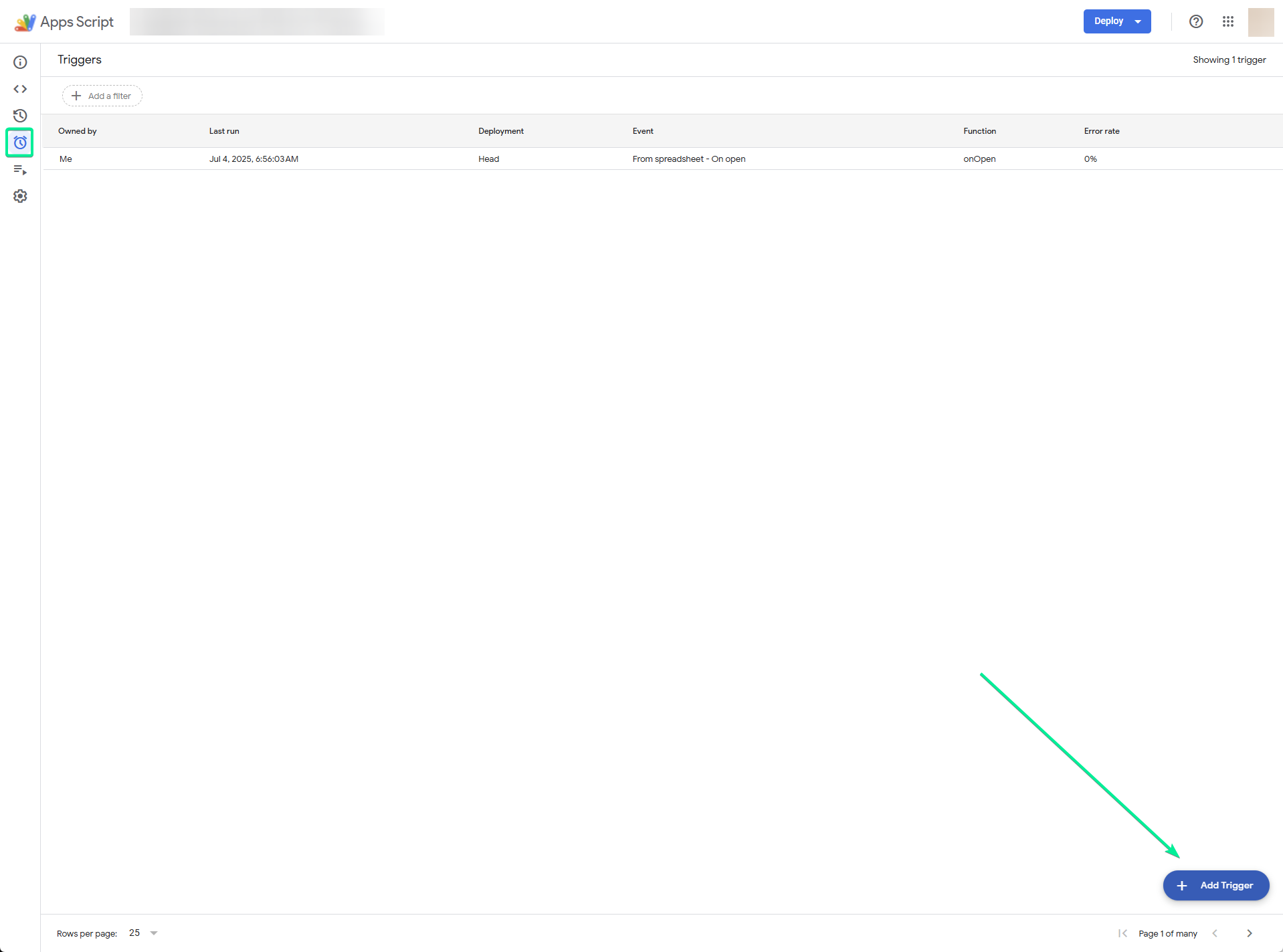The width and height of the screenshot is (1283, 952).
Task: Open the Executions list icon
Action: click(20, 170)
